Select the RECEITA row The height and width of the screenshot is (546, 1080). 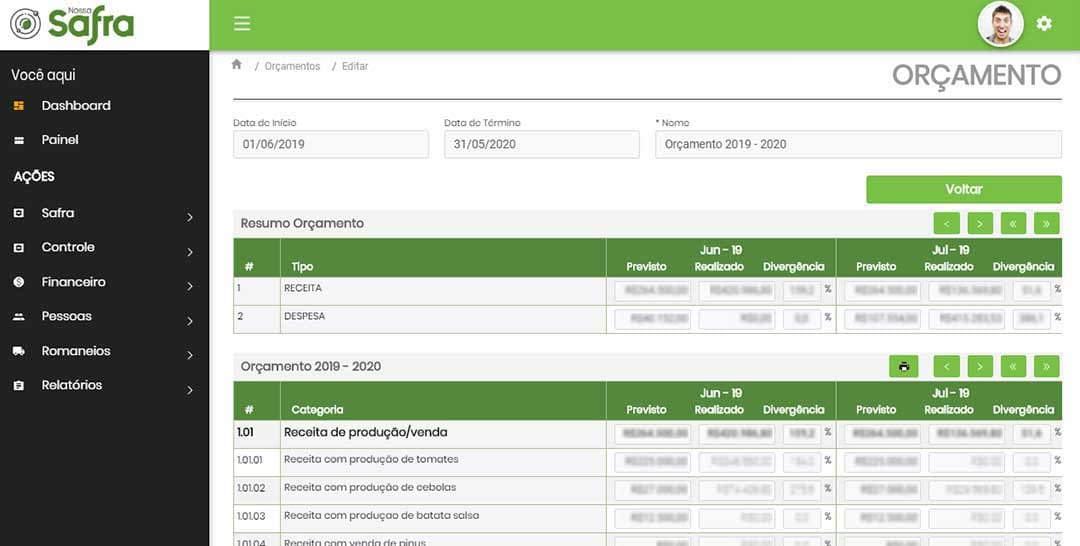(x=647, y=291)
